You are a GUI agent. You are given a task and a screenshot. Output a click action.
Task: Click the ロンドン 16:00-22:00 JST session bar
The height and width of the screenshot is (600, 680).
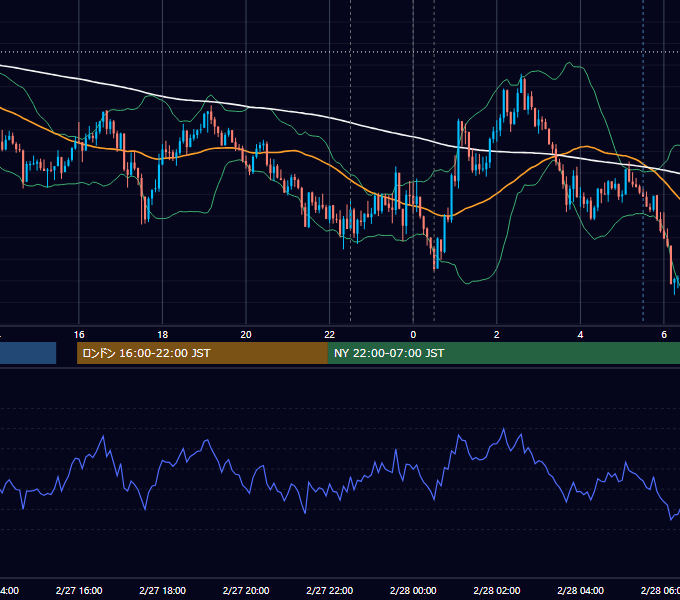(x=202, y=353)
